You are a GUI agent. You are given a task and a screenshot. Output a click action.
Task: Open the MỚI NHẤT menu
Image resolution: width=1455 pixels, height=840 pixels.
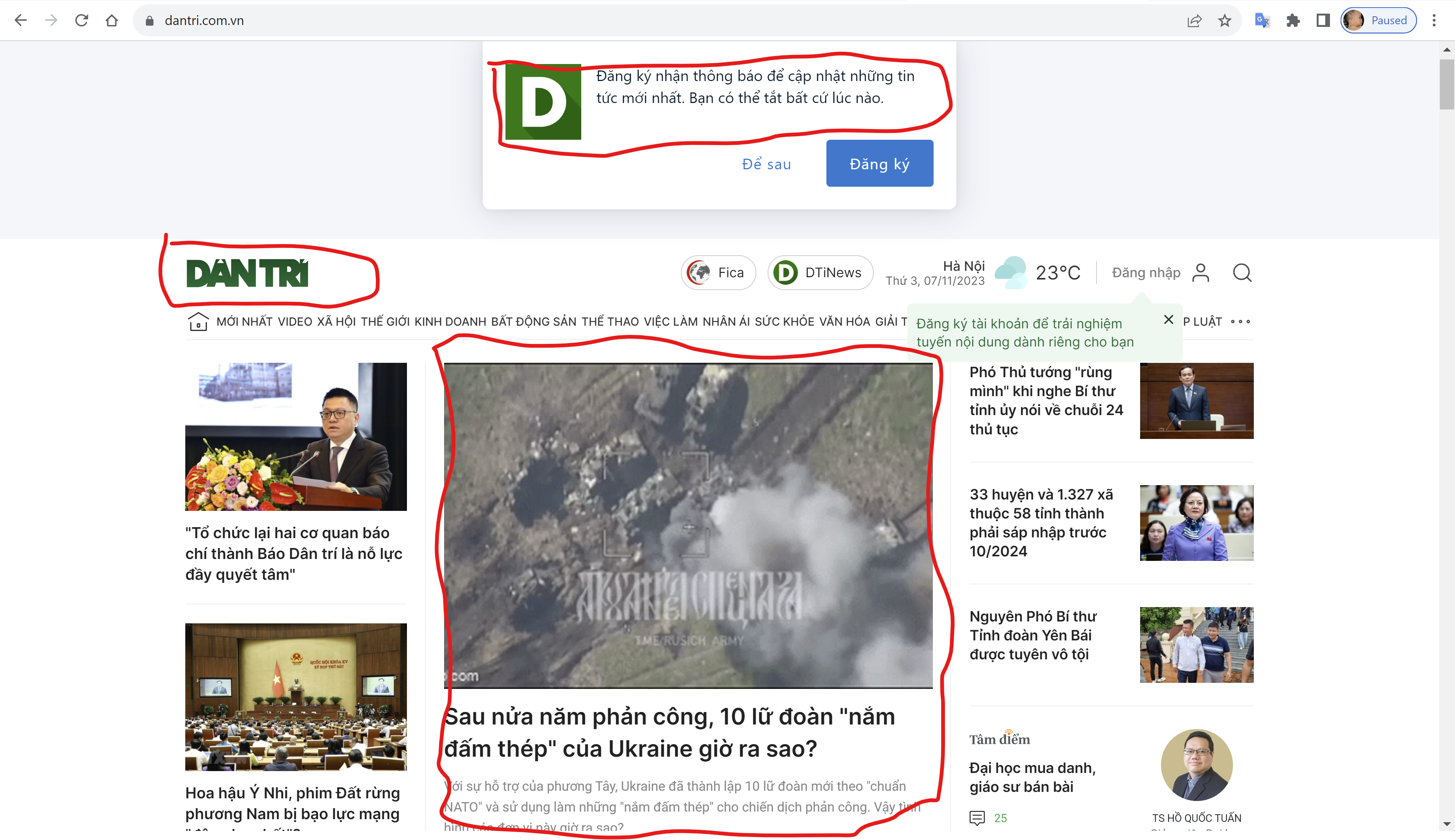244,322
